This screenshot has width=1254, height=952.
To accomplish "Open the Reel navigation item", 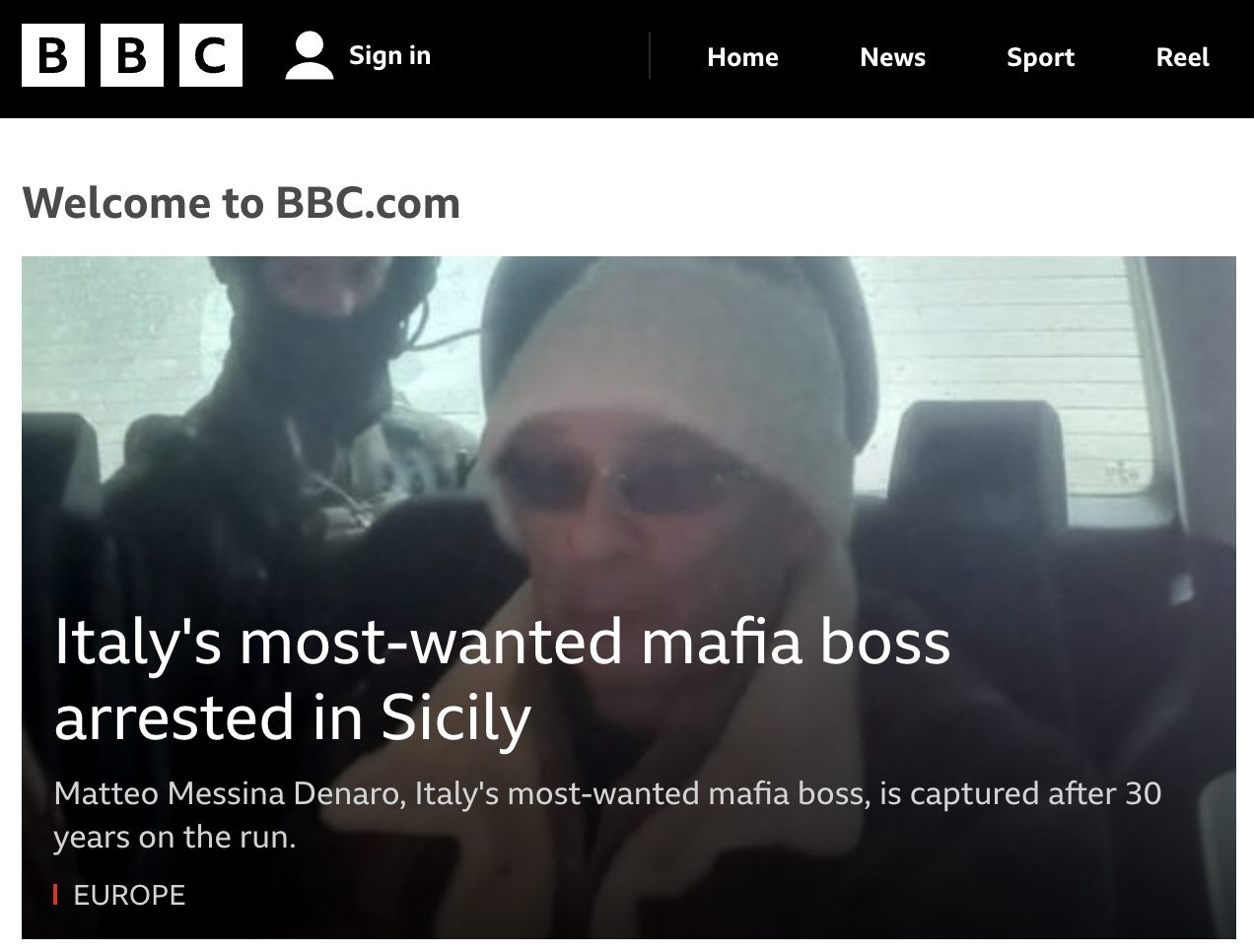I will point(1182,57).
